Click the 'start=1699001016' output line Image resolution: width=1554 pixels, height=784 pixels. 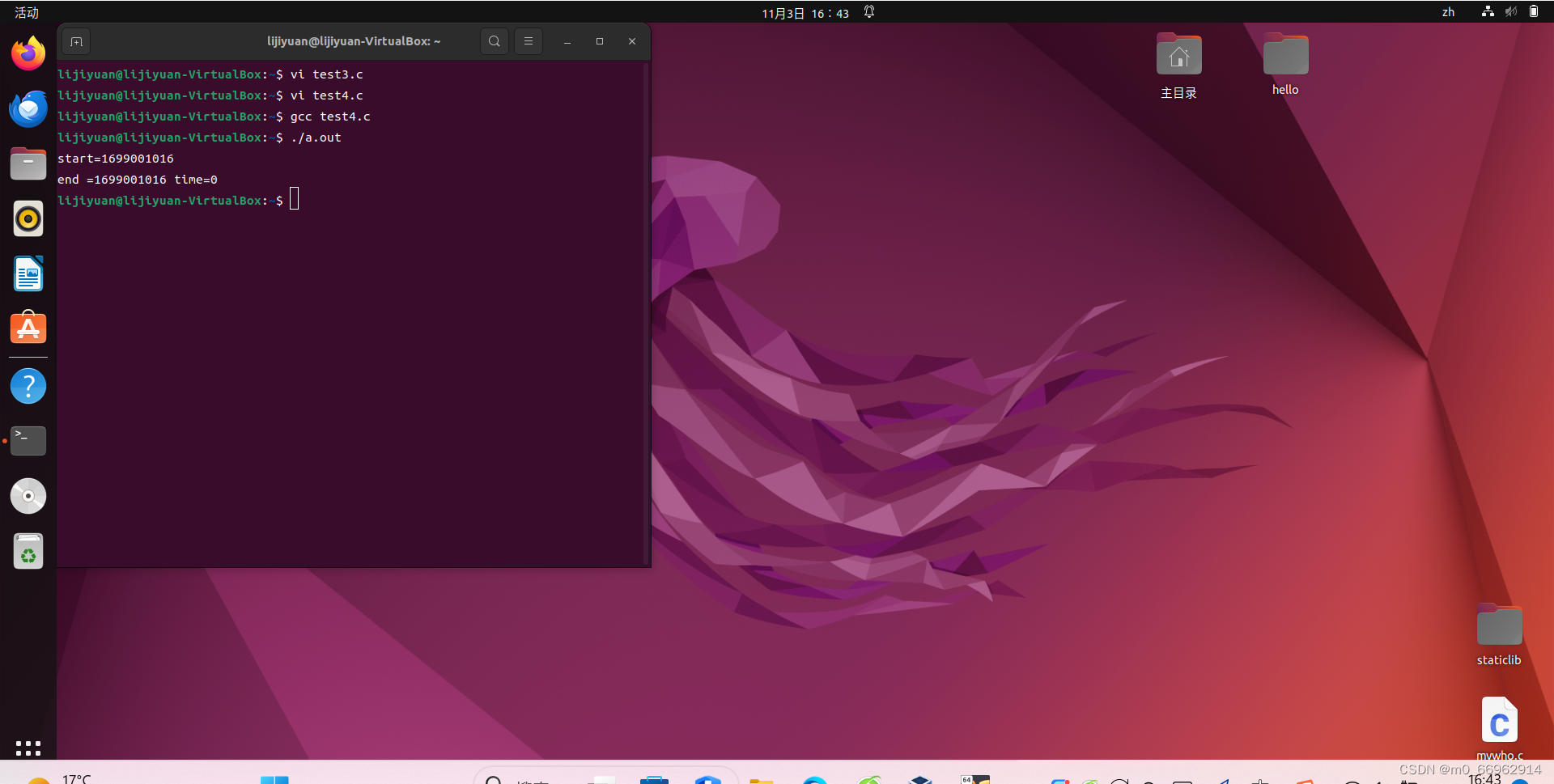[x=115, y=159]
